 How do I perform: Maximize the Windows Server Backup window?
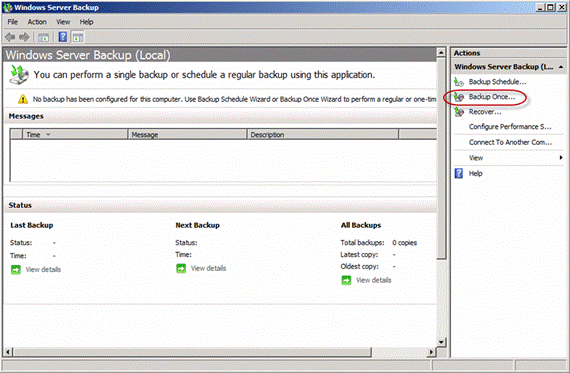(x=550, y=7)
